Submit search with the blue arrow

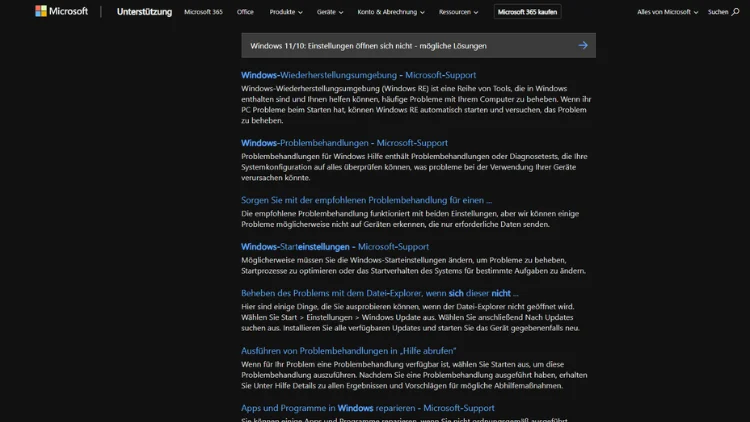[583, 45]
